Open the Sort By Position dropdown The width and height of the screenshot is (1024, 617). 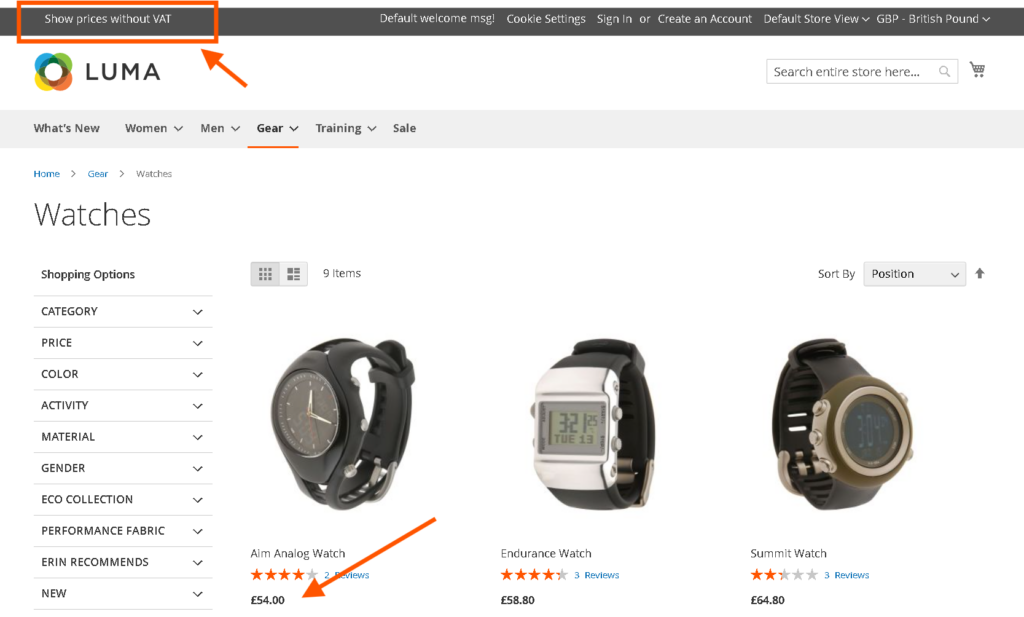(914, 274)
